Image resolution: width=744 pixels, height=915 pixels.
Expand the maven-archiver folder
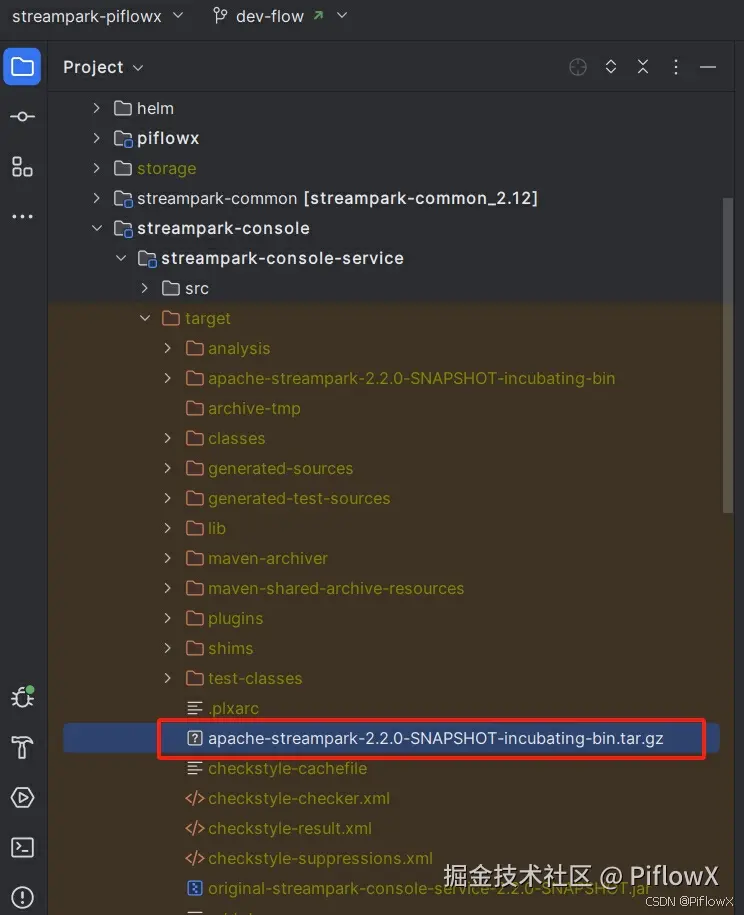click(x=168, y=558)
